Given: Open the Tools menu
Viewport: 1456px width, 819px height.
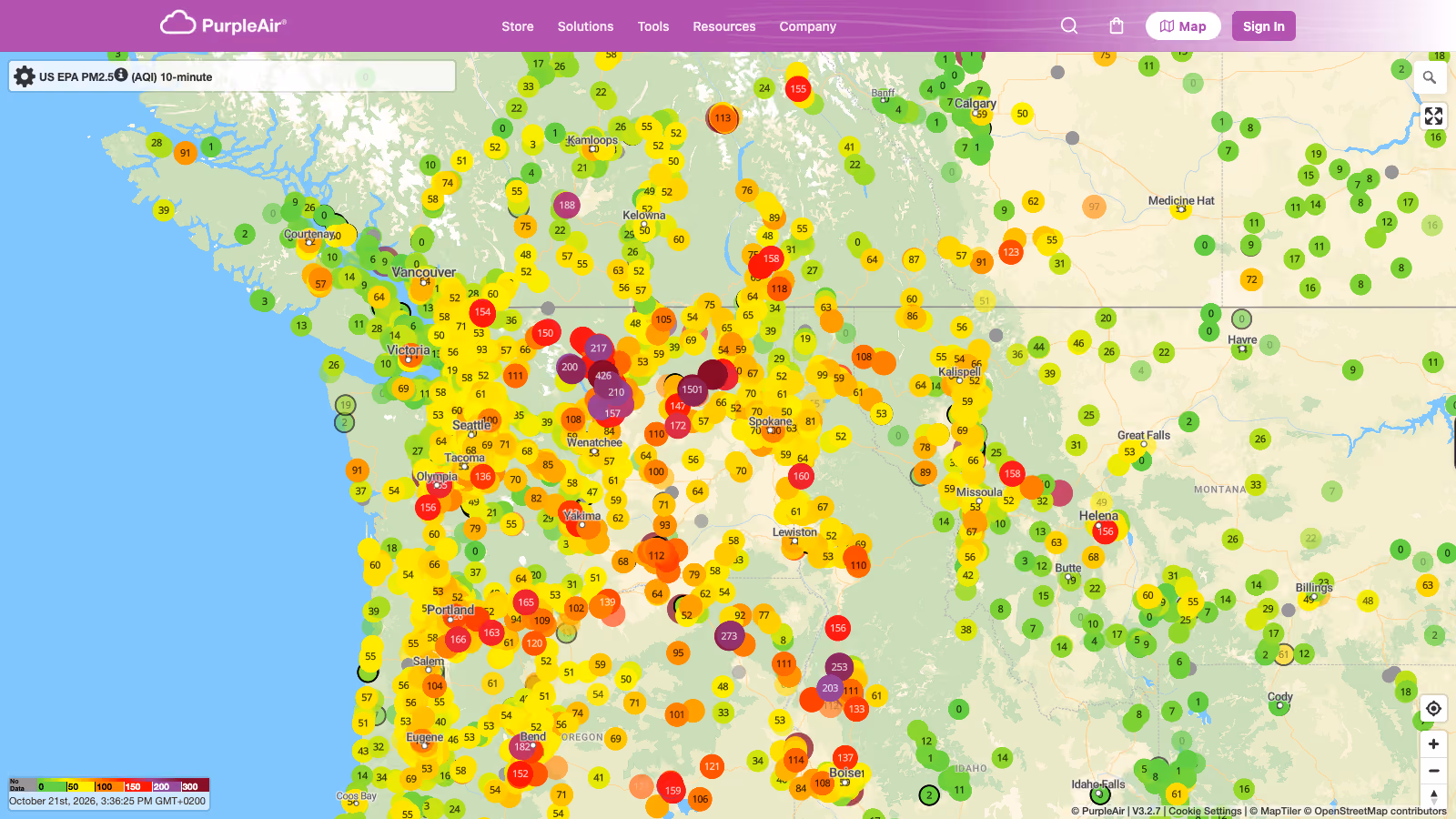Looking at the screenshot, I should coord(653,26).
